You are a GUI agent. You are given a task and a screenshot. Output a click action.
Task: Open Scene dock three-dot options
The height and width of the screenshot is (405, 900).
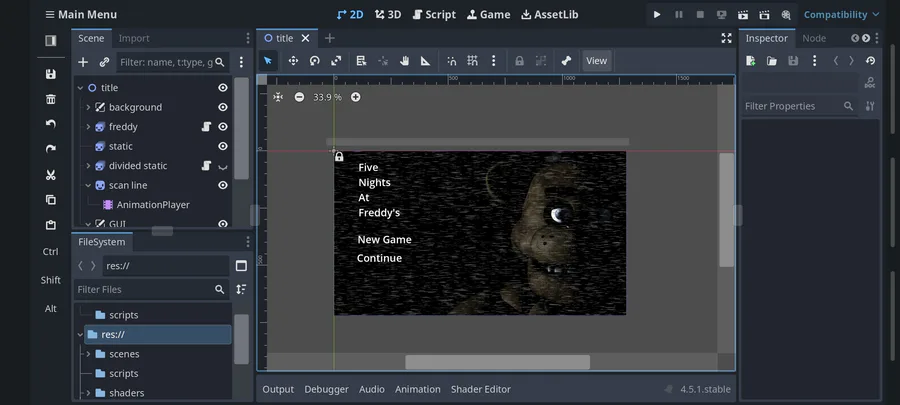[x=241, y=62]
